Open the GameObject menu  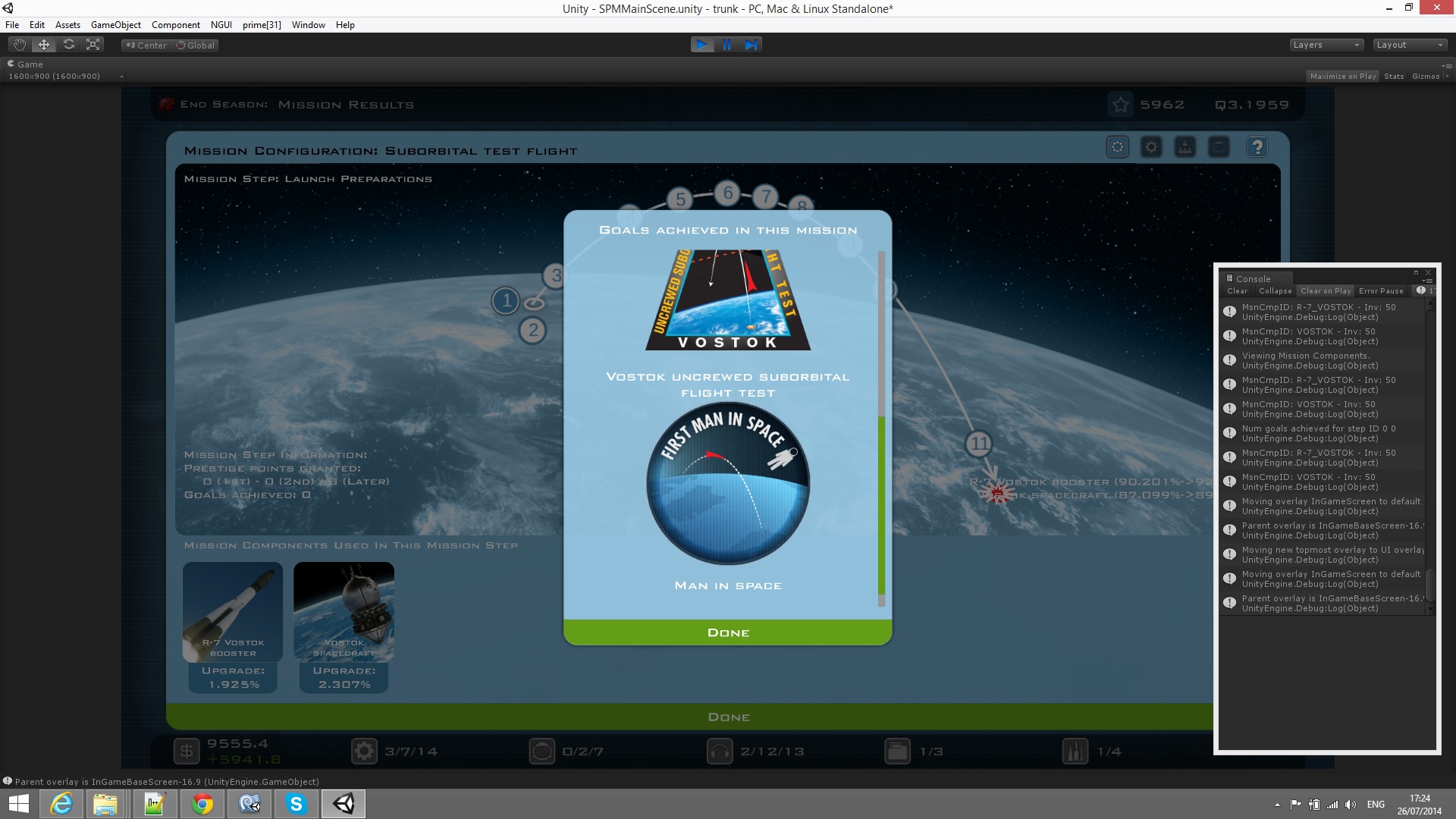(115, 25)
